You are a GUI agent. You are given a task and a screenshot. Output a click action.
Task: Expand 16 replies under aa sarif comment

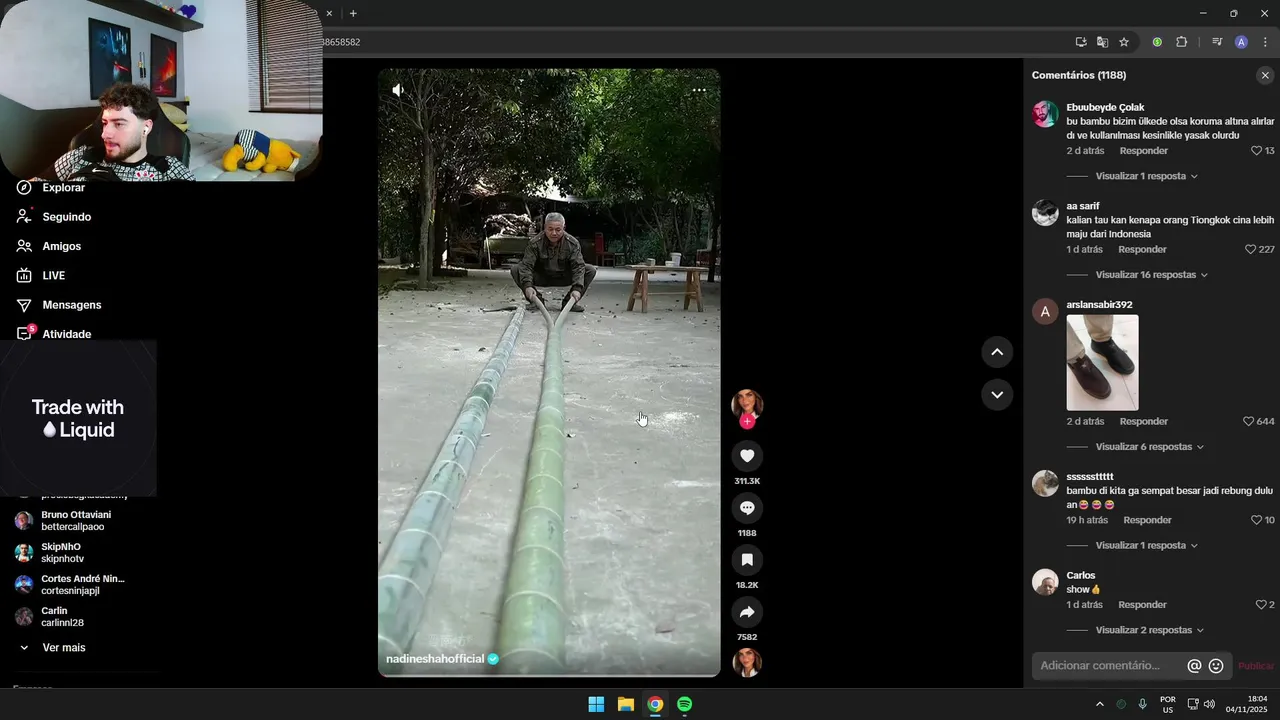1151,275
